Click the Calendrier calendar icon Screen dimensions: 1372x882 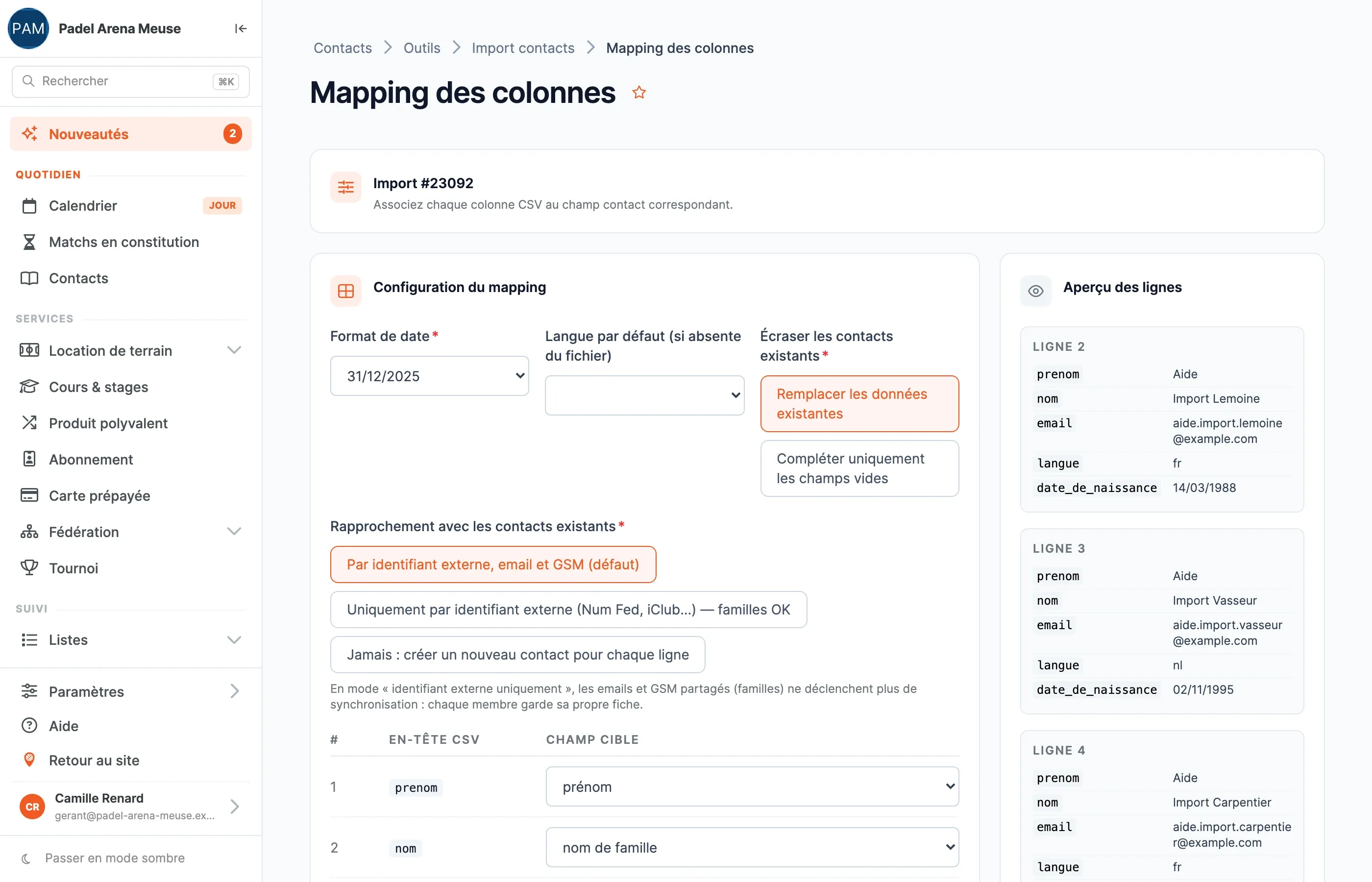(29, 206)
